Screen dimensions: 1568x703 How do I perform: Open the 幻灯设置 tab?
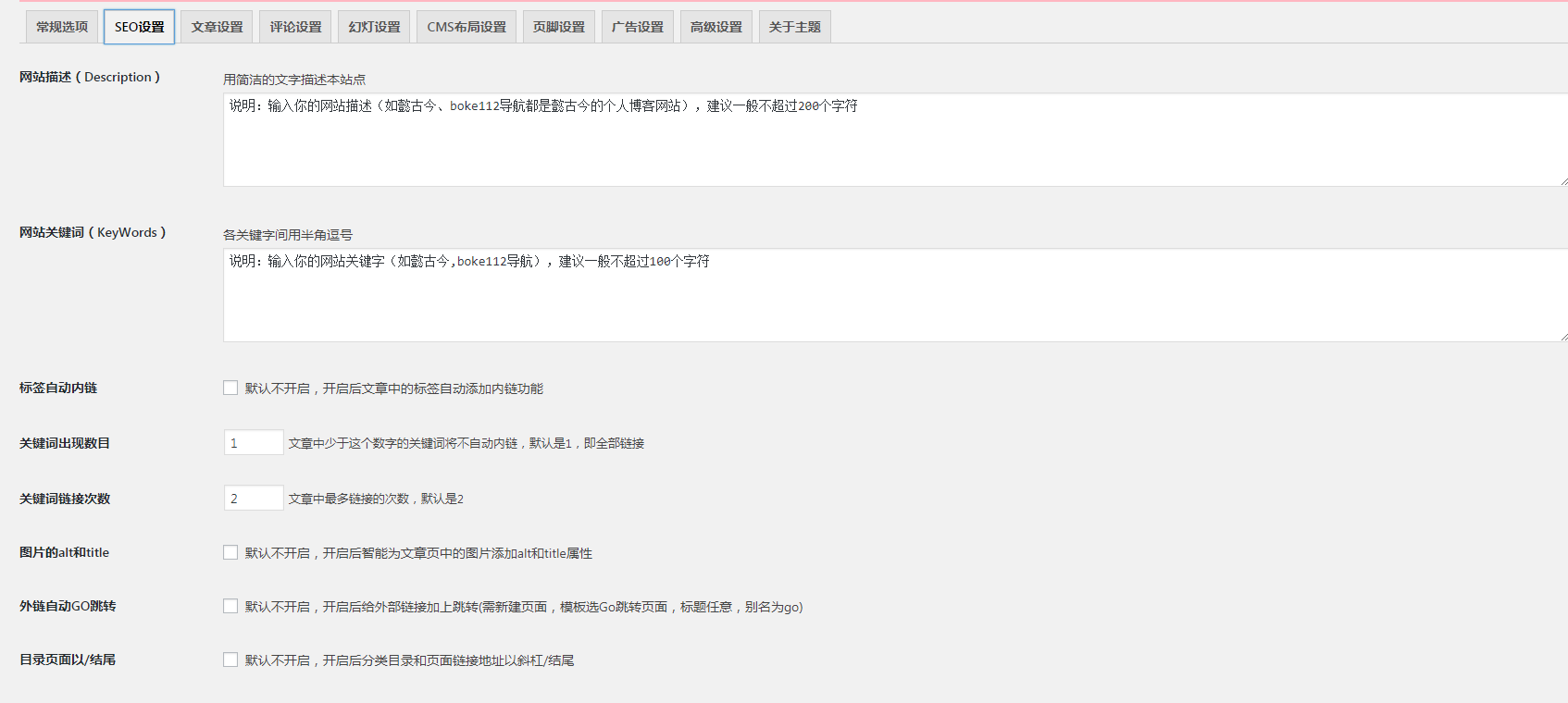point(375,27)
